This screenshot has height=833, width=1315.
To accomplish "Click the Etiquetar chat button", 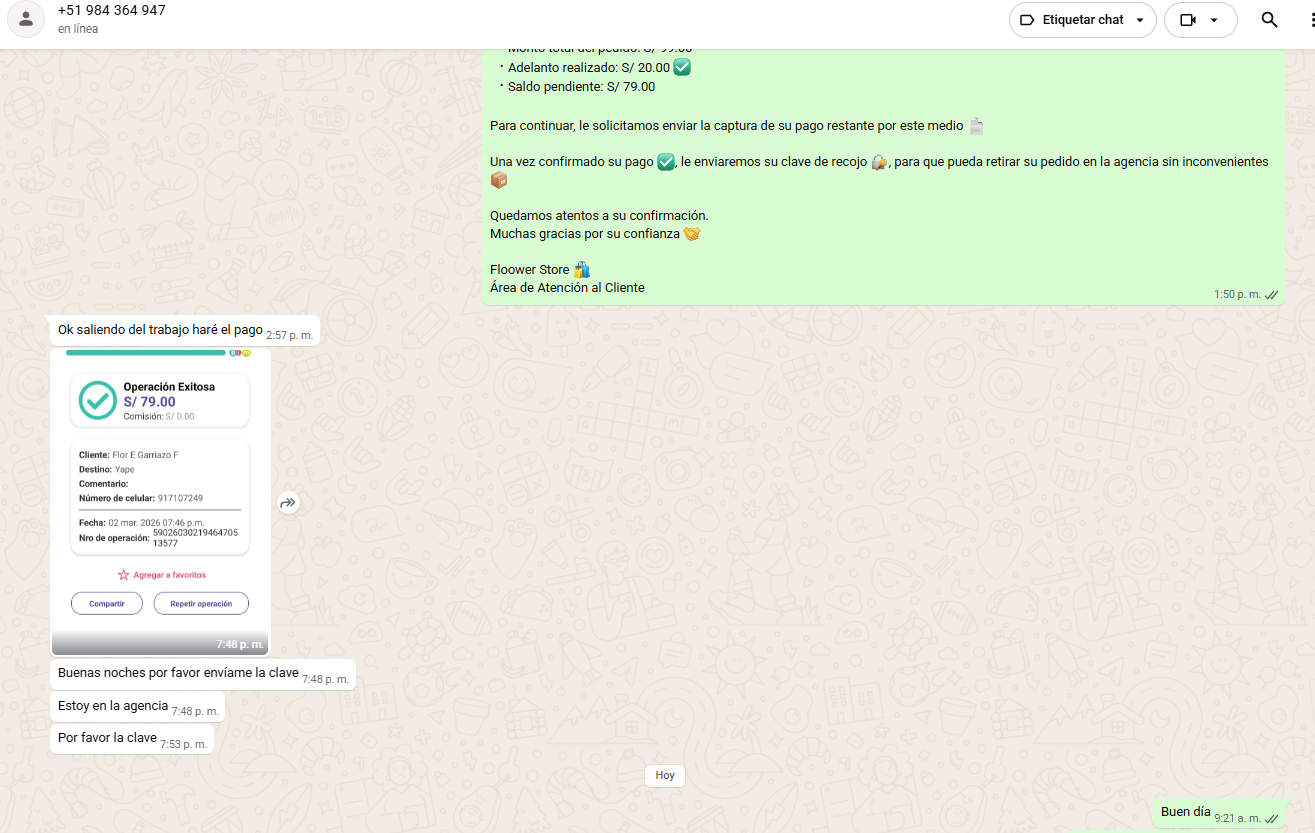I will [x=1070, y=20].
